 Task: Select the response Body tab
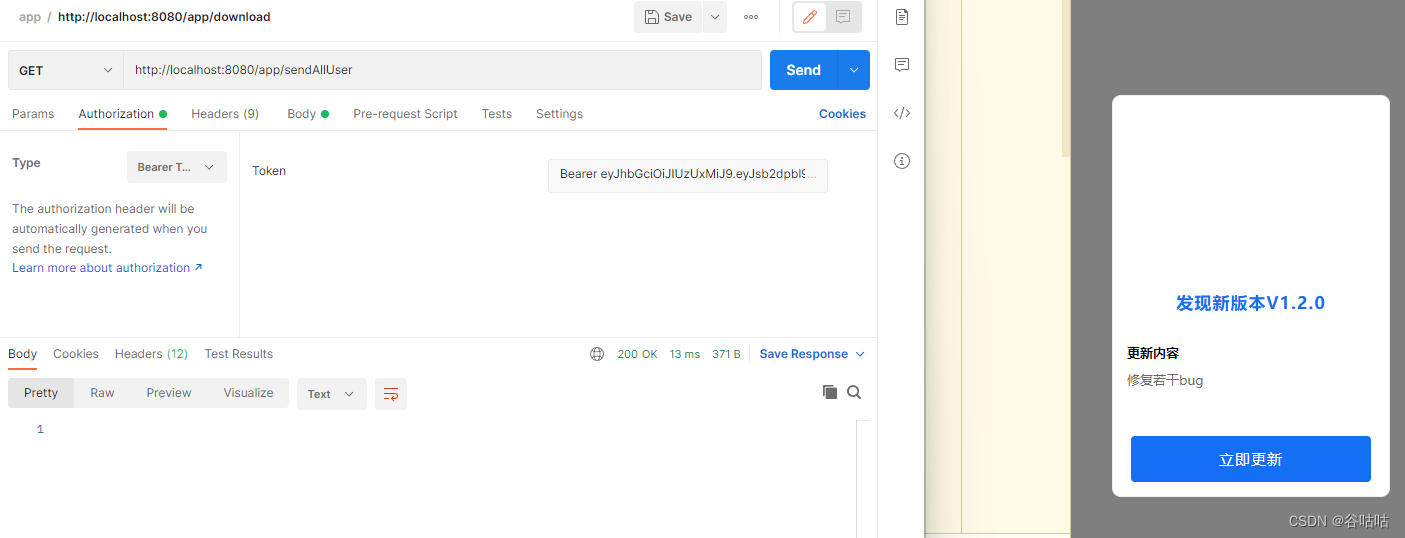click(22, 354)
